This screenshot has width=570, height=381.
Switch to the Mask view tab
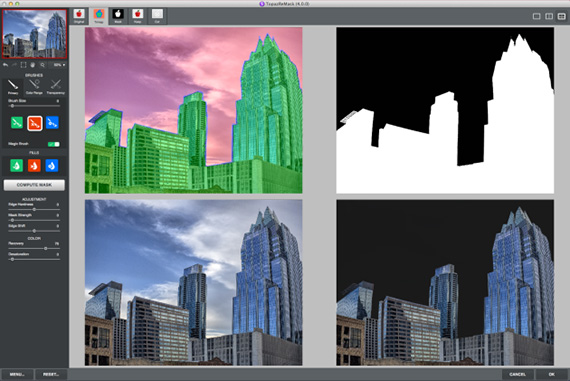[x=118, y=16]
